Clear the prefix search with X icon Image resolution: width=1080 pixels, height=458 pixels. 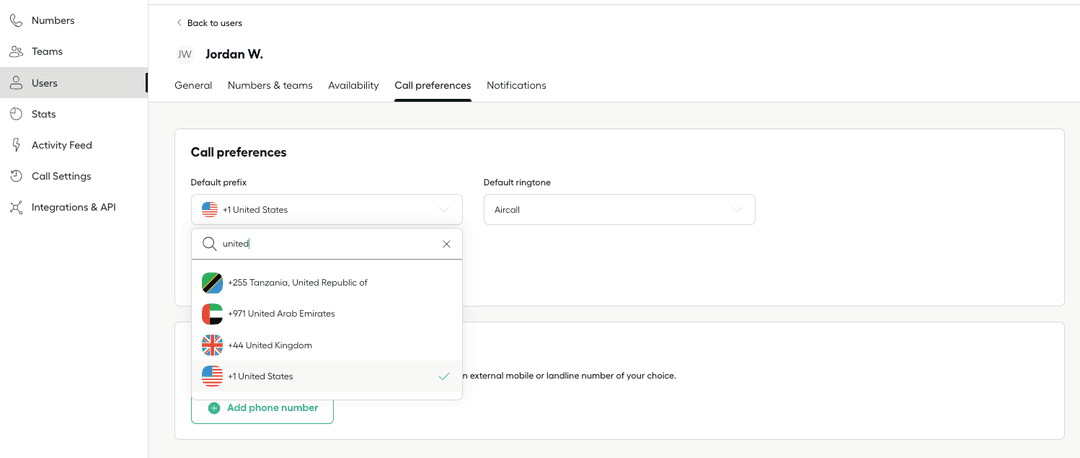tap(446, 244)
